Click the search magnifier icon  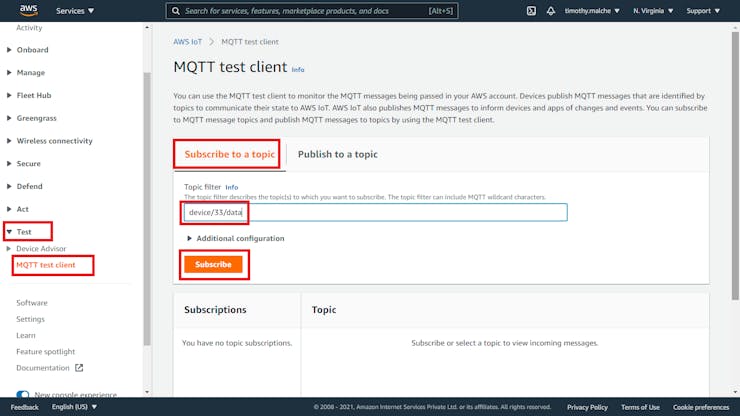[x=176, y=11]
